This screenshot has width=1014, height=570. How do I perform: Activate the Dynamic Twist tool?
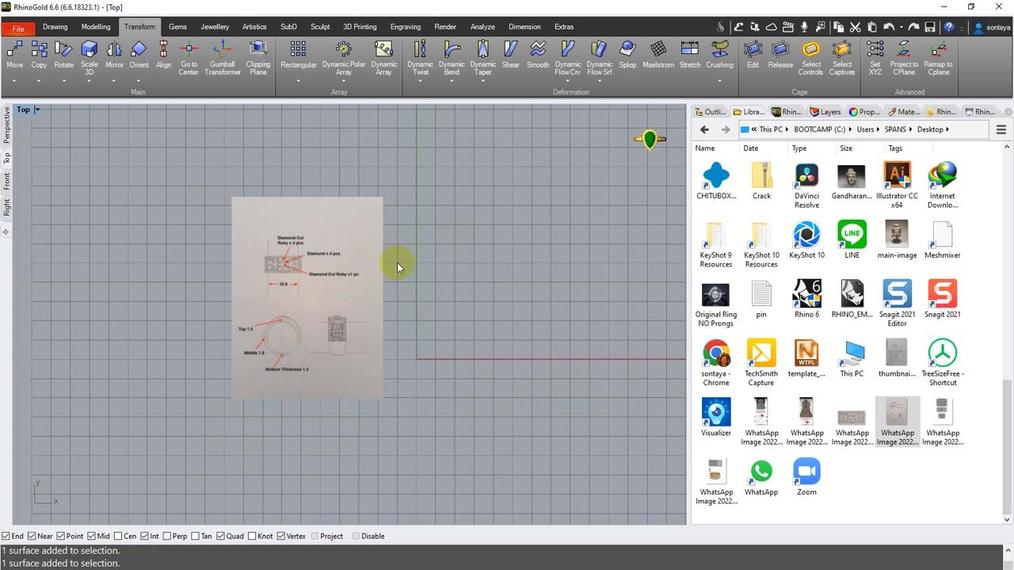point(420,58)
